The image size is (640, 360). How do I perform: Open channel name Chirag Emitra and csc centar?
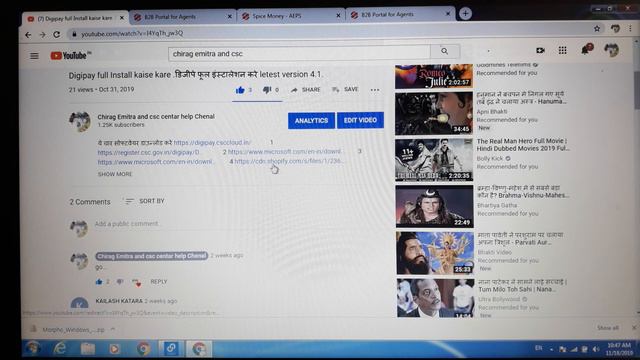pyautogui.click(x=156, y=116)
